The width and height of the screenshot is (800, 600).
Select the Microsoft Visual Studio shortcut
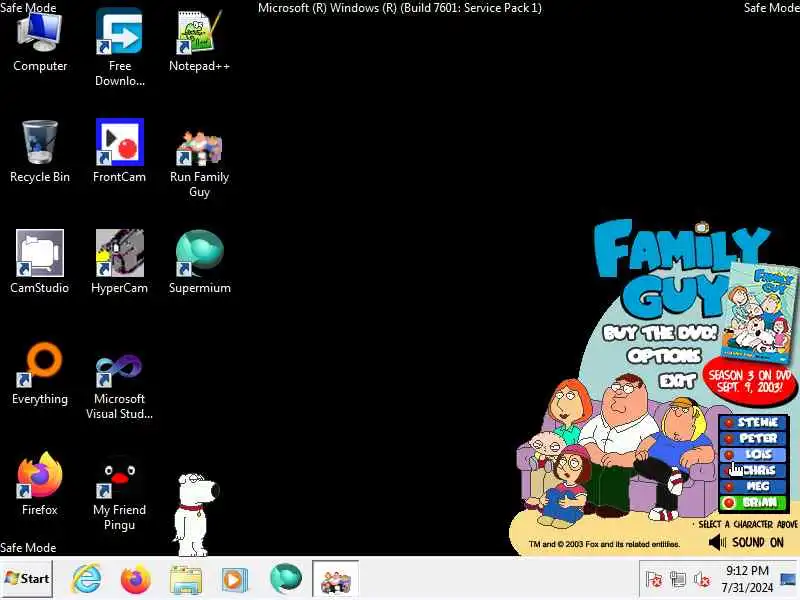(119, 387)
